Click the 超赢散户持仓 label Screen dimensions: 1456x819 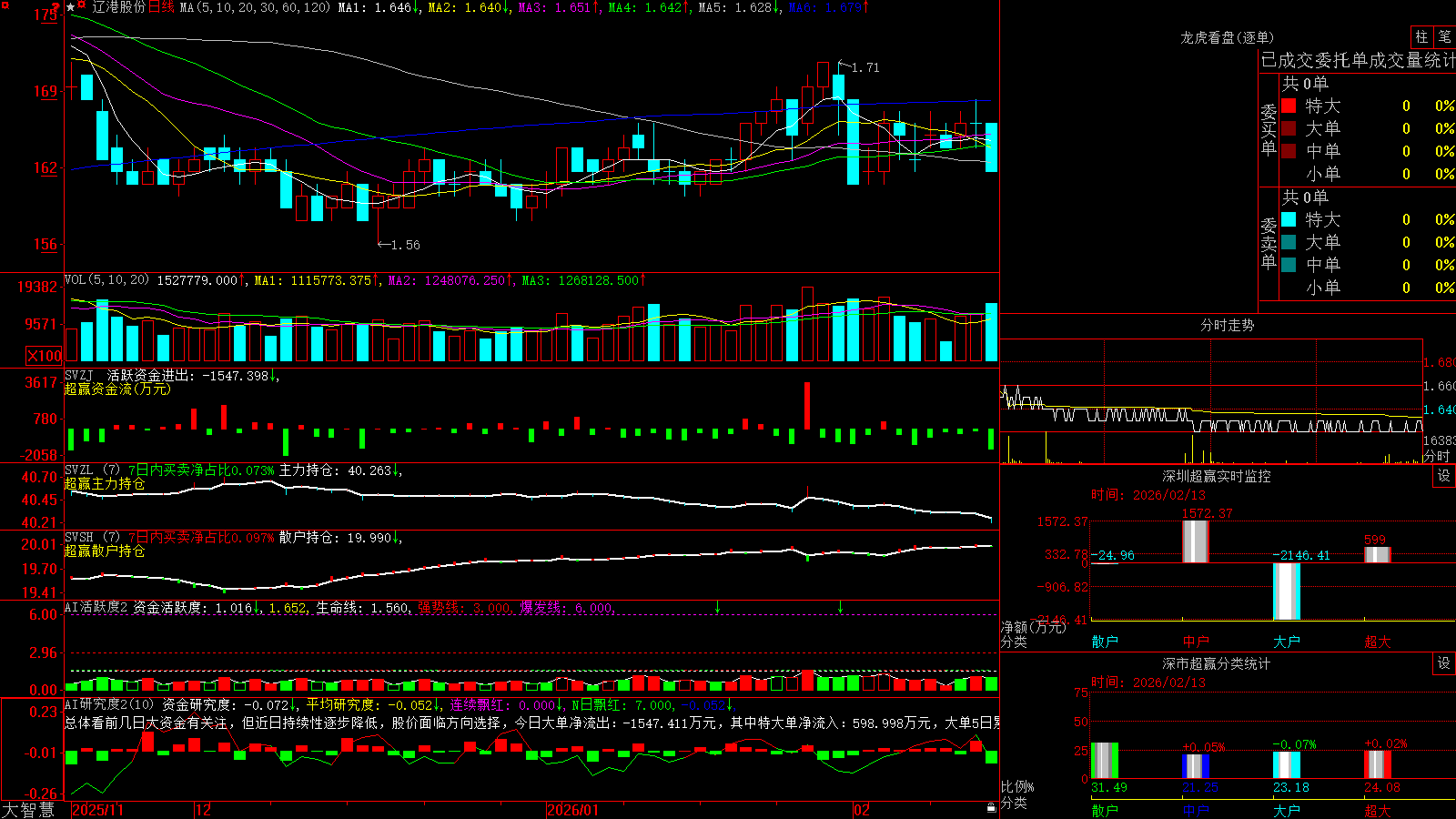point(105,551)
